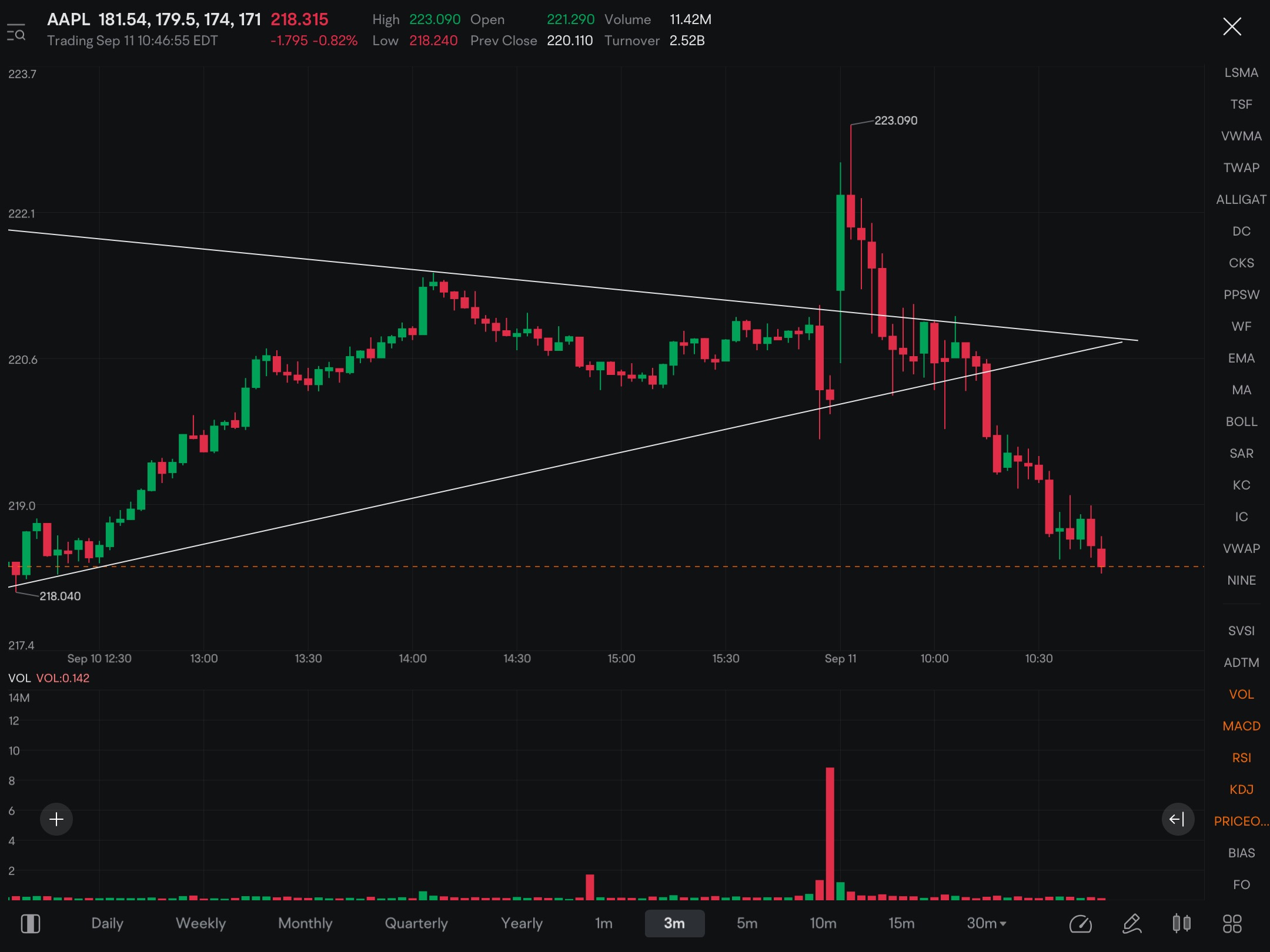Screen dimensions: 1270x952
Task: Switch to Monthly timeframe
Action: click(x=305, y=923)
